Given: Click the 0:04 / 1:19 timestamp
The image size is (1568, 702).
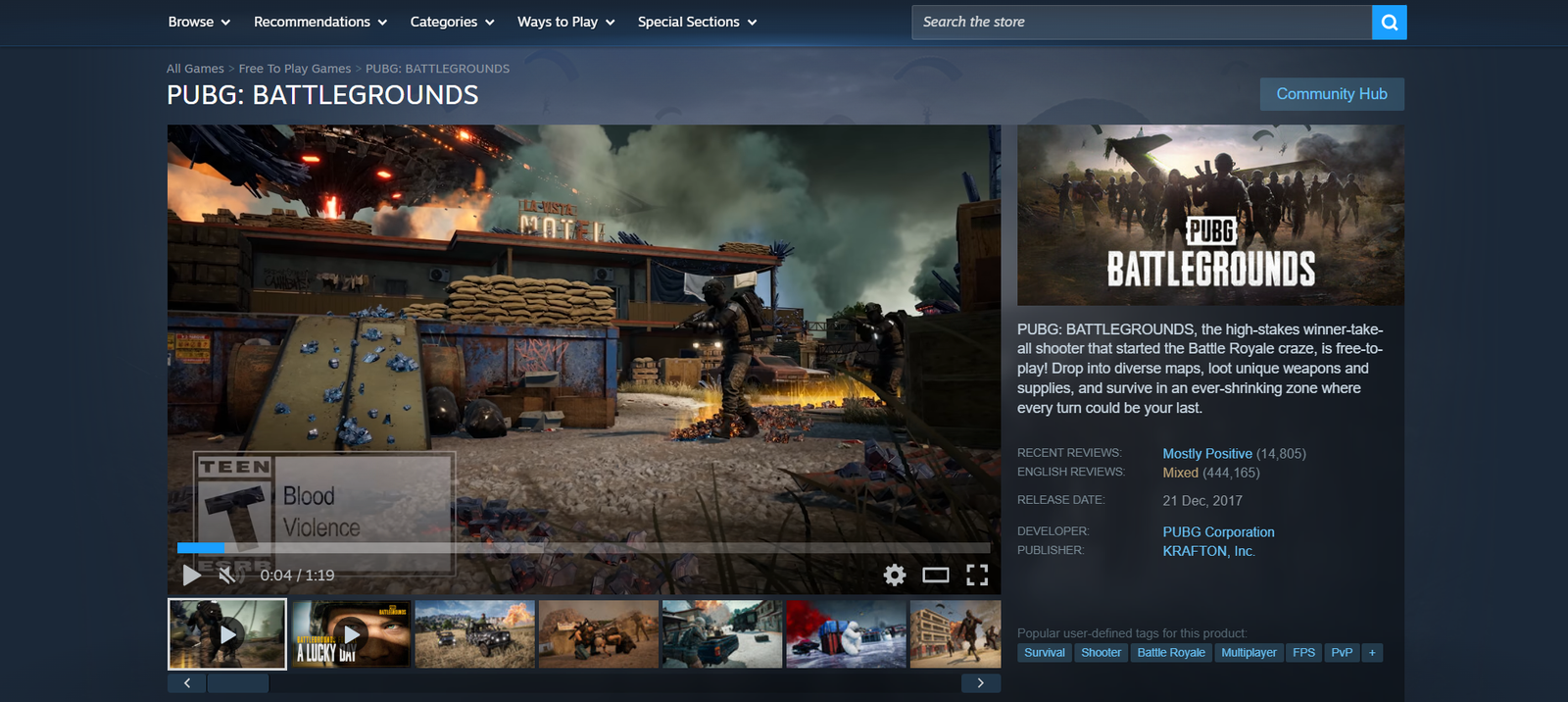Looking at the screenshot, I should pyautogui.click(x=297, y=576).
